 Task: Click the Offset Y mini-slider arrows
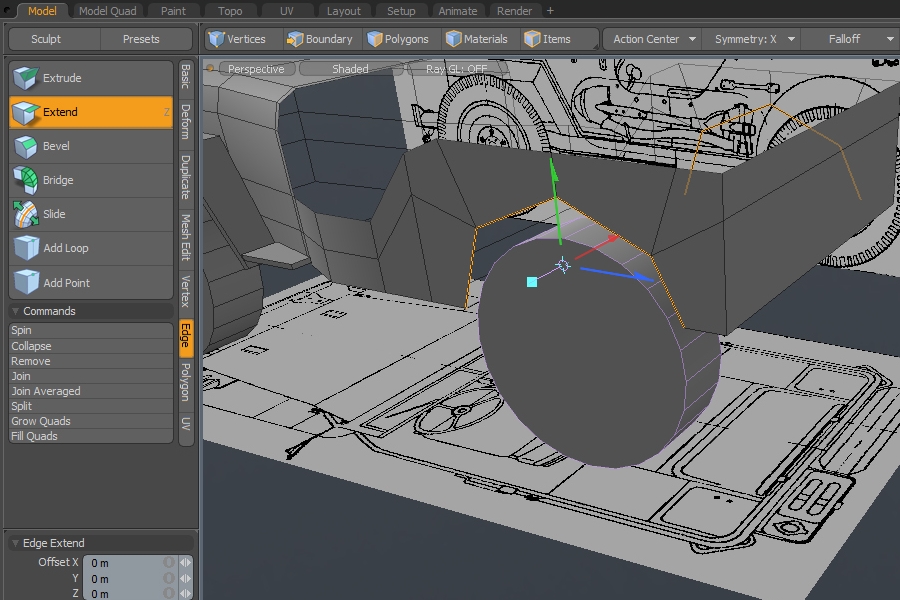coord(185,579)
